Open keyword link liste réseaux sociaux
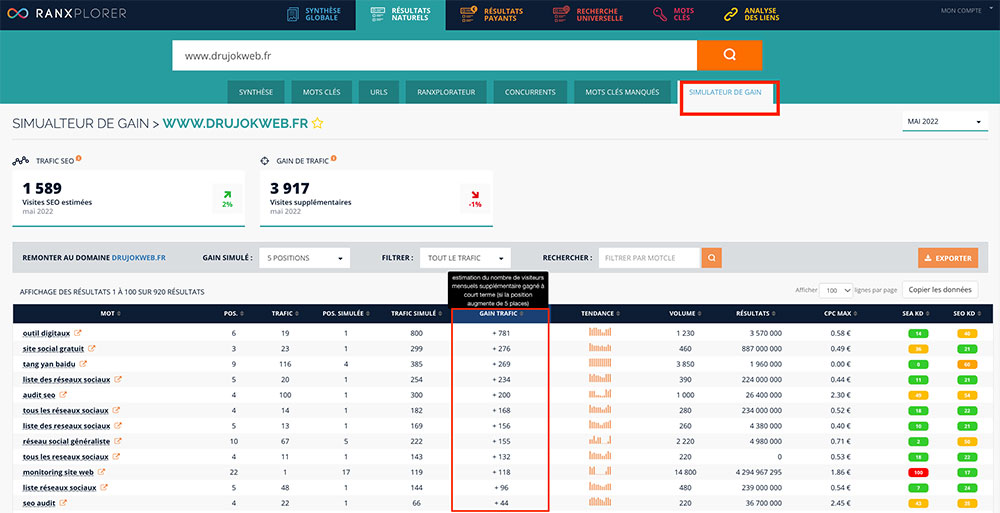The image size is (1000, 513). click(x=59, y=487)
